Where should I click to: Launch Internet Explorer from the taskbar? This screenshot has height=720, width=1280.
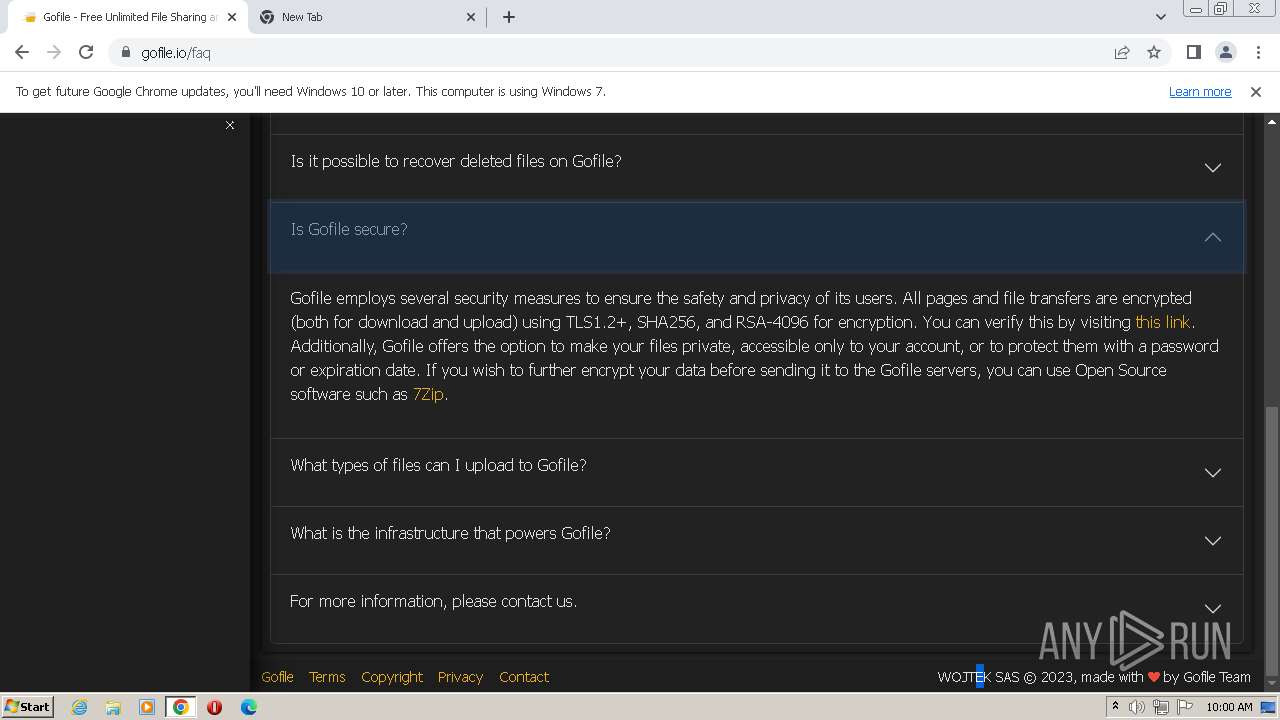tap(79, 707)
